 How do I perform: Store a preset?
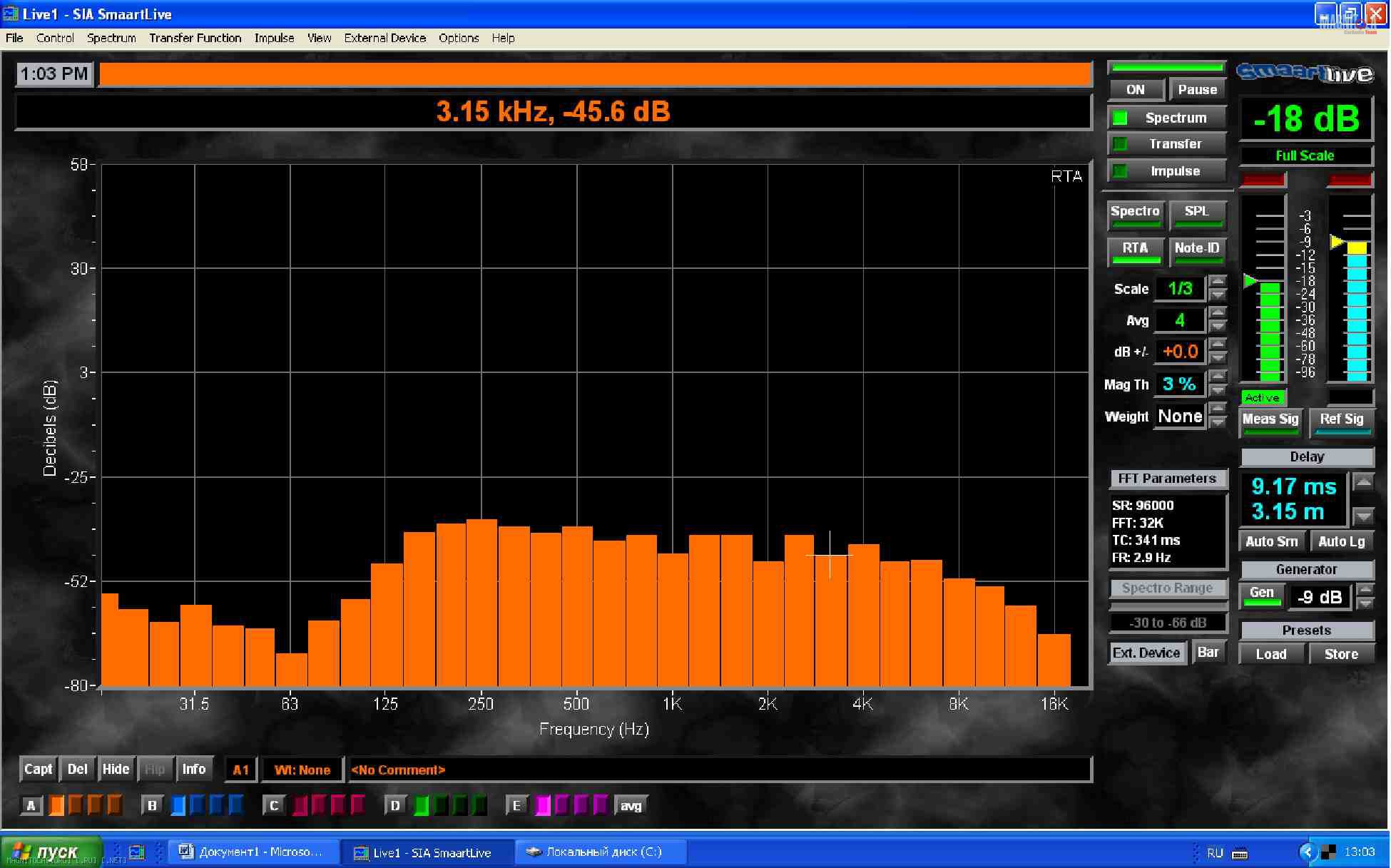coord(1341,654)
